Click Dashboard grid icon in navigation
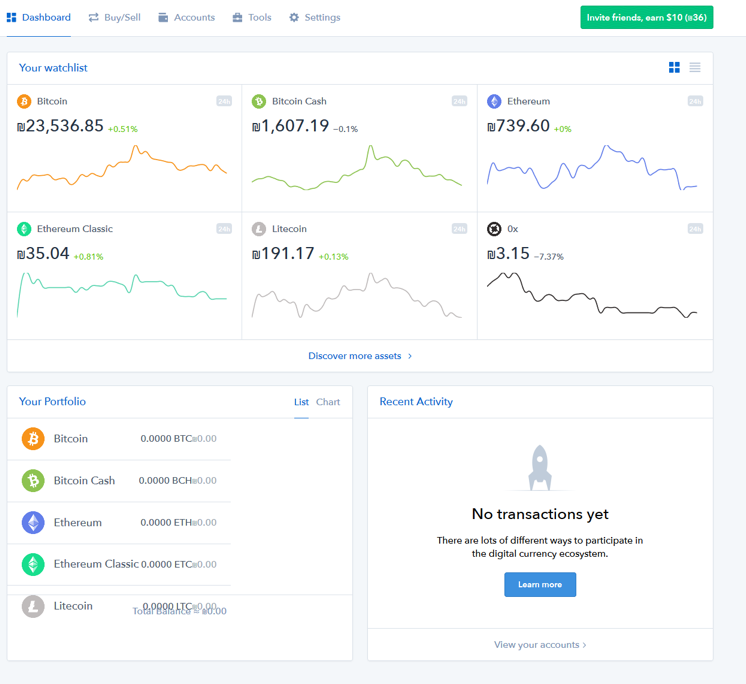Image resolution: width=746 pixels, height=684 pixels. coord(11,18)
